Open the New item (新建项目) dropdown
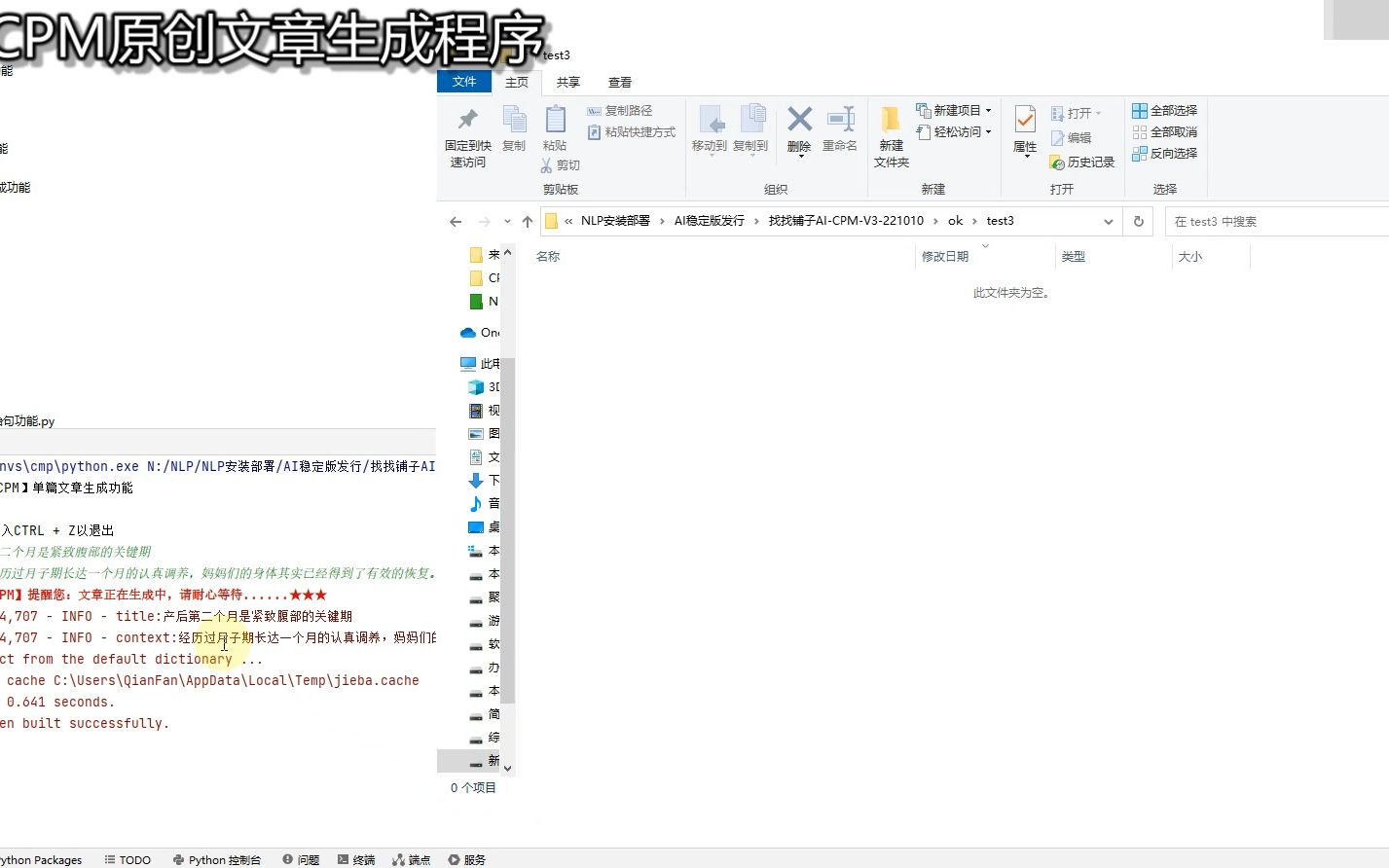This screenshot has width=1389, height=868. 954,110
